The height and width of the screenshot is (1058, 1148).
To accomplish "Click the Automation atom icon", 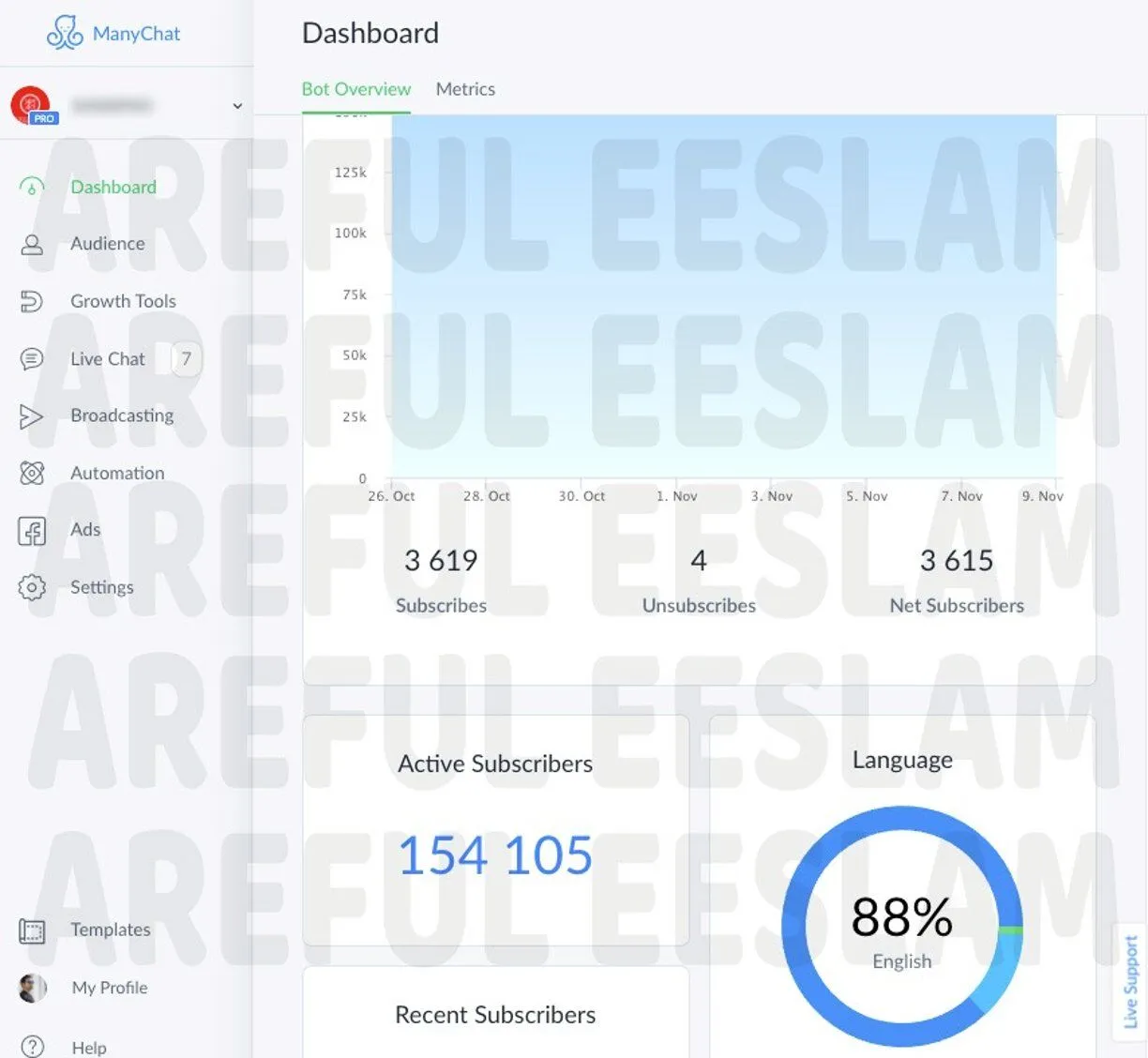I will [x=32, y=473].
